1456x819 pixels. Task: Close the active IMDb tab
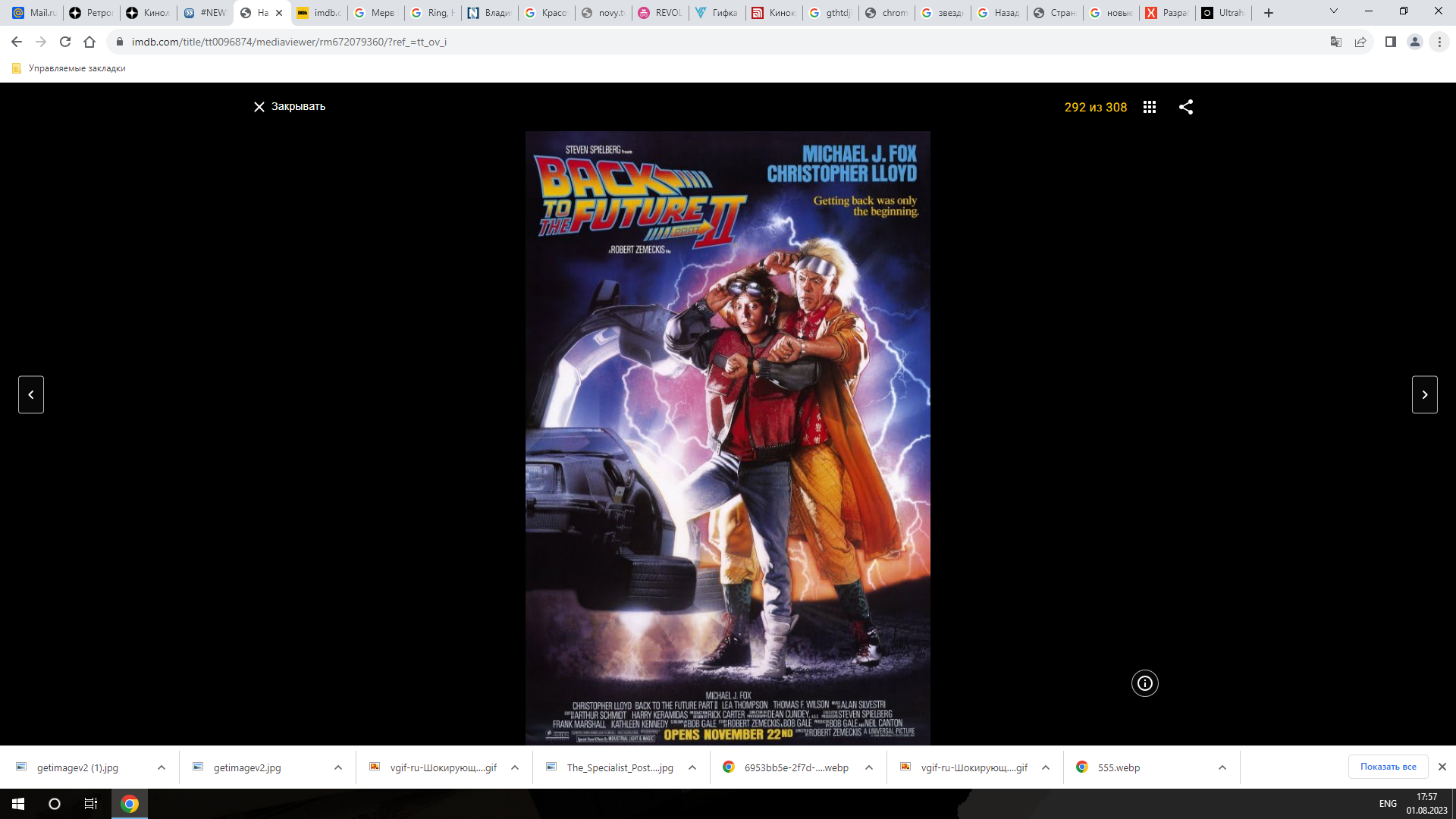click(279, 13)
